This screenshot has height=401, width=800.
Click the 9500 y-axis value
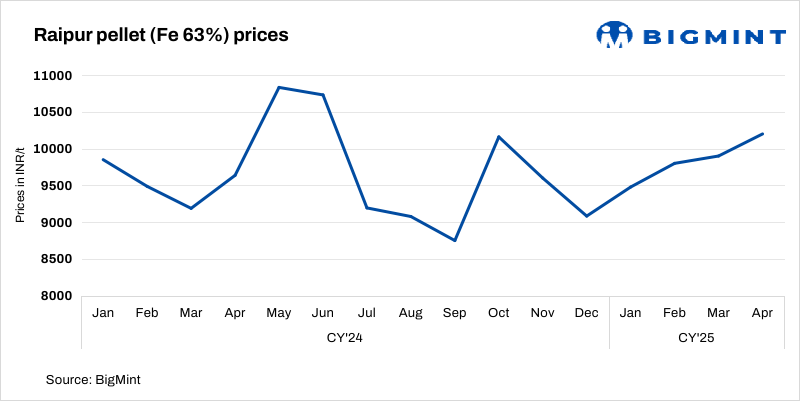coord(55,186)
